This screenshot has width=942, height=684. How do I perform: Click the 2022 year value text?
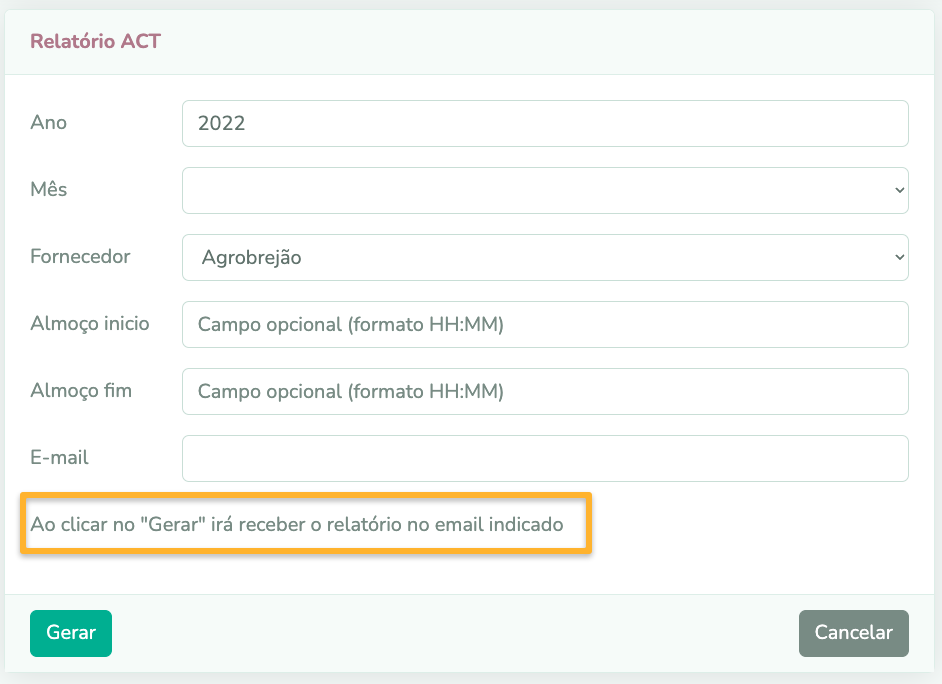(x=222, y=123)
